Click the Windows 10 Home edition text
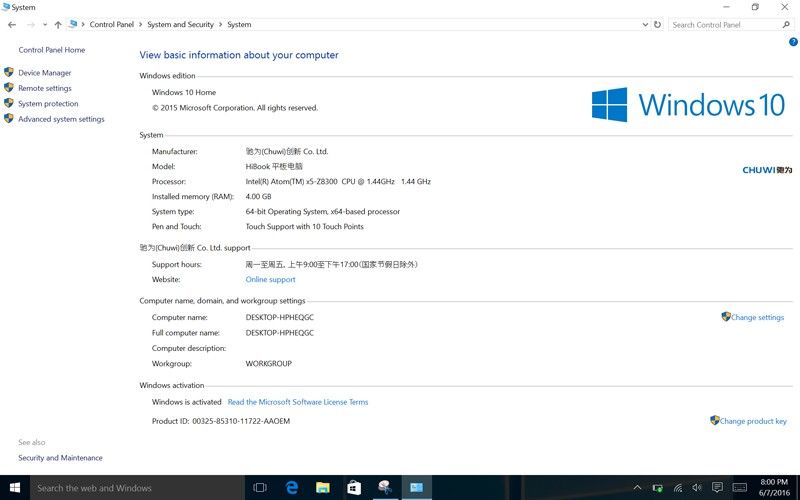Viewport: 800px width, 500px height. click(184, 92)
